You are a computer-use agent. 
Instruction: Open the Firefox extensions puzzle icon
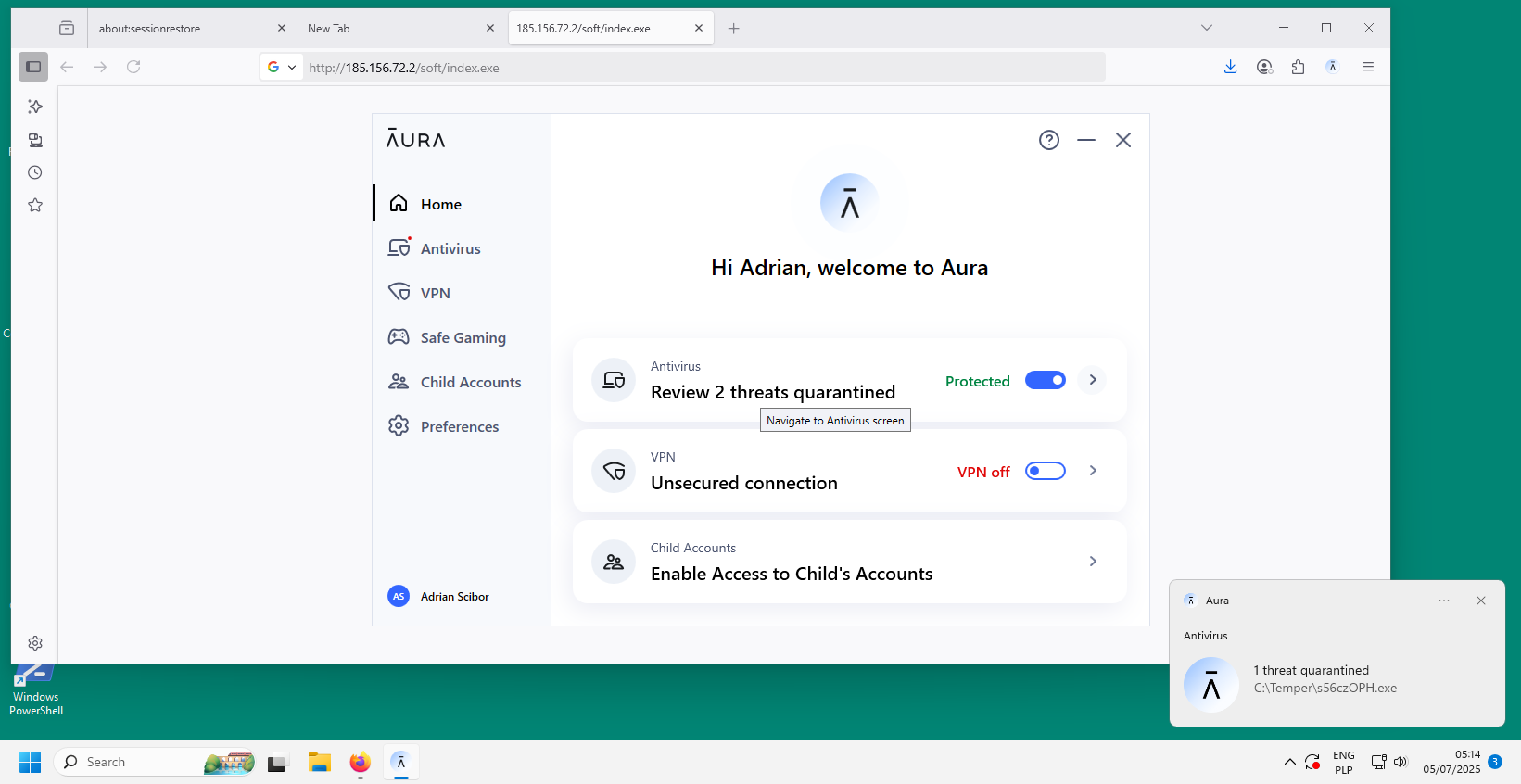[x=1298, y=67]
